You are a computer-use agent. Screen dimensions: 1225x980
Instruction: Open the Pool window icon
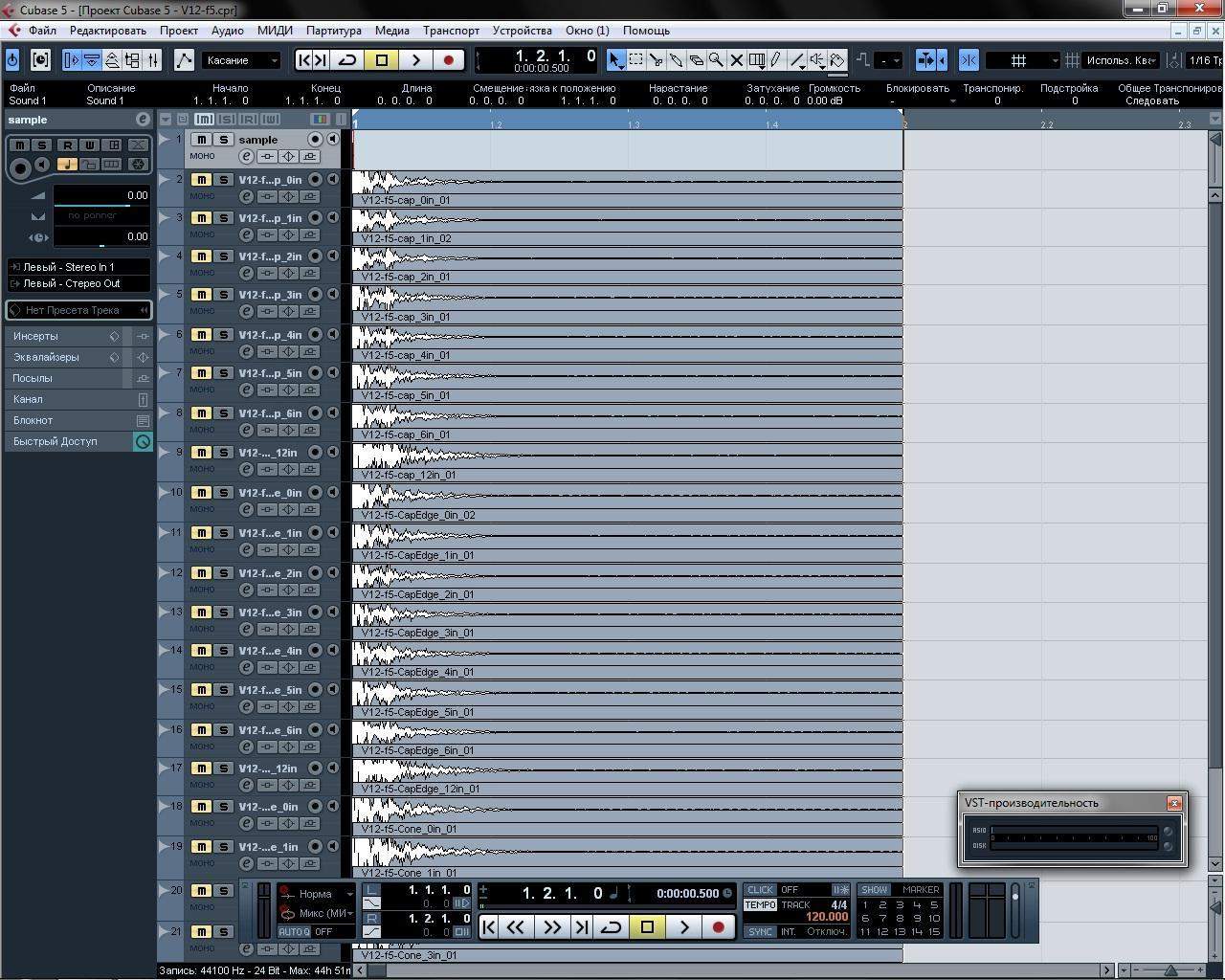click(x=132, y=60)
